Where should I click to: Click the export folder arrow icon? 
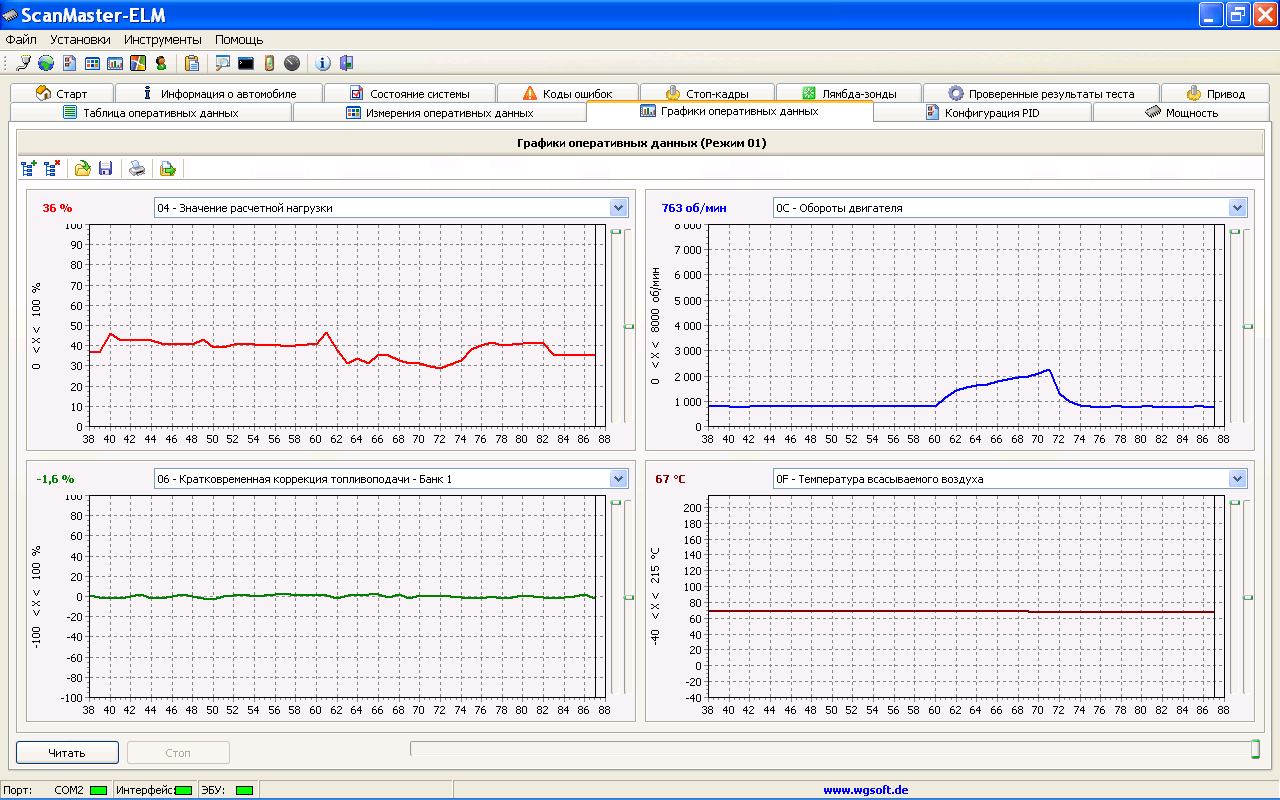coord(168,168)
